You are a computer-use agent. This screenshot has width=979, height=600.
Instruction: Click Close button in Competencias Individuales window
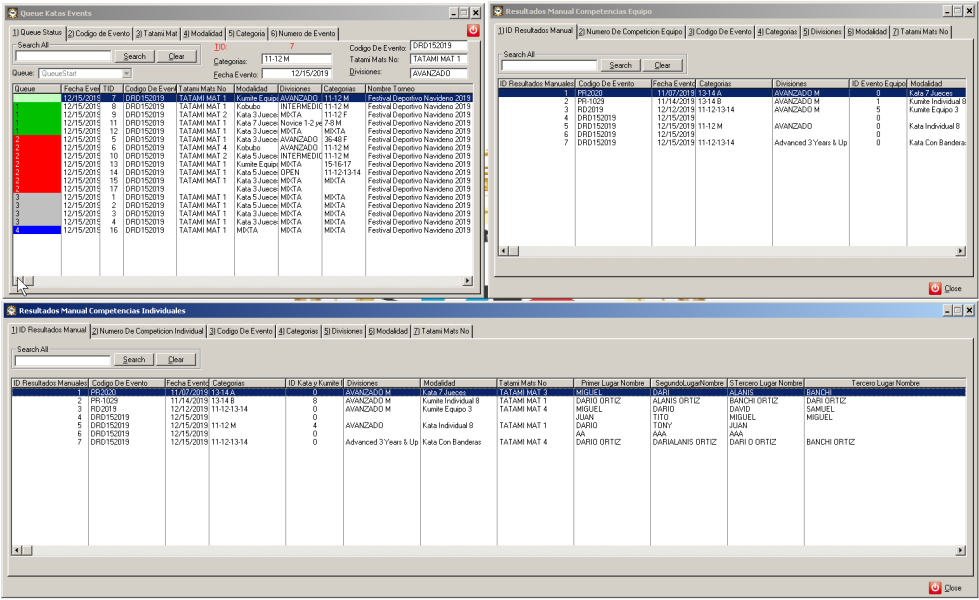tap(945, 588)
